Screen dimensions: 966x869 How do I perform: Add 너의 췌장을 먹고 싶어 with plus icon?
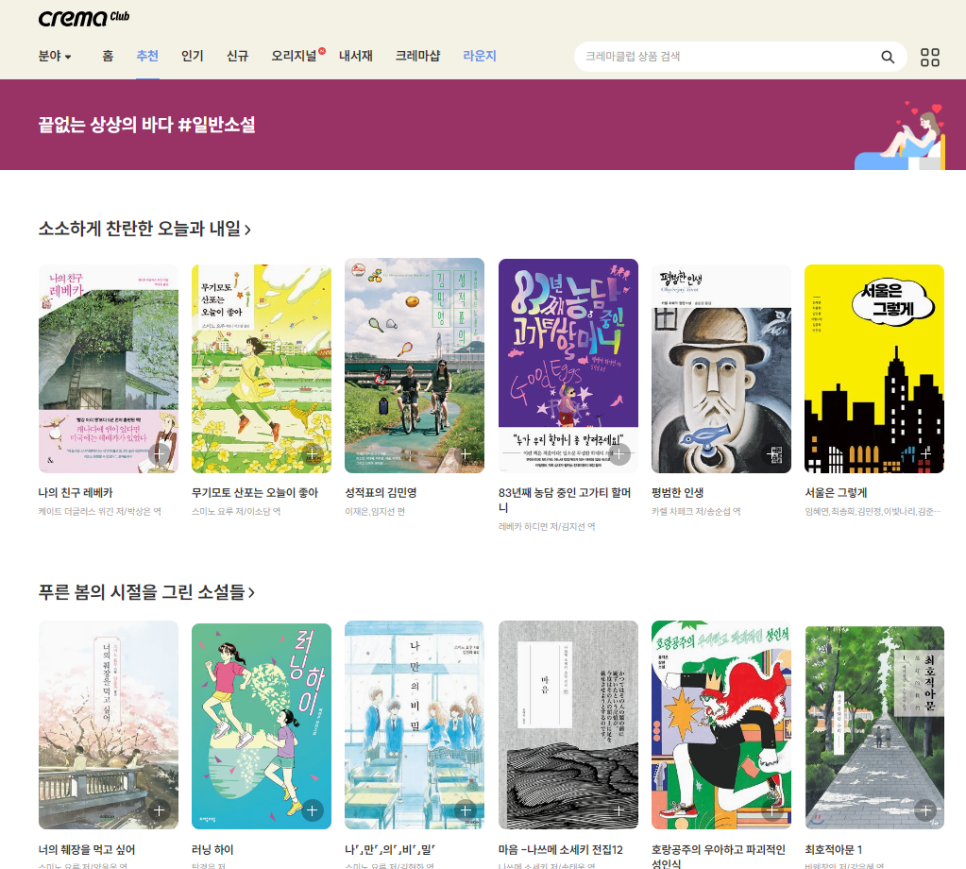(159, 810)
